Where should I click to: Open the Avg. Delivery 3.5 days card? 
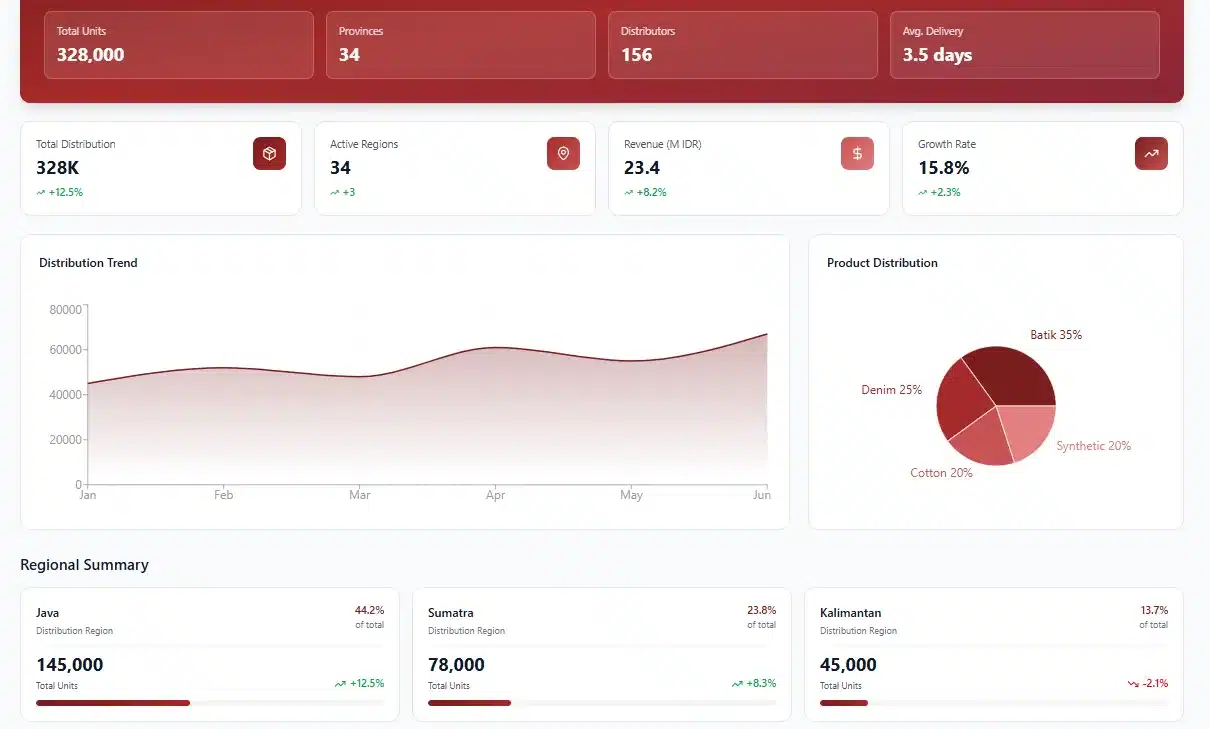tap(1024, 45)
